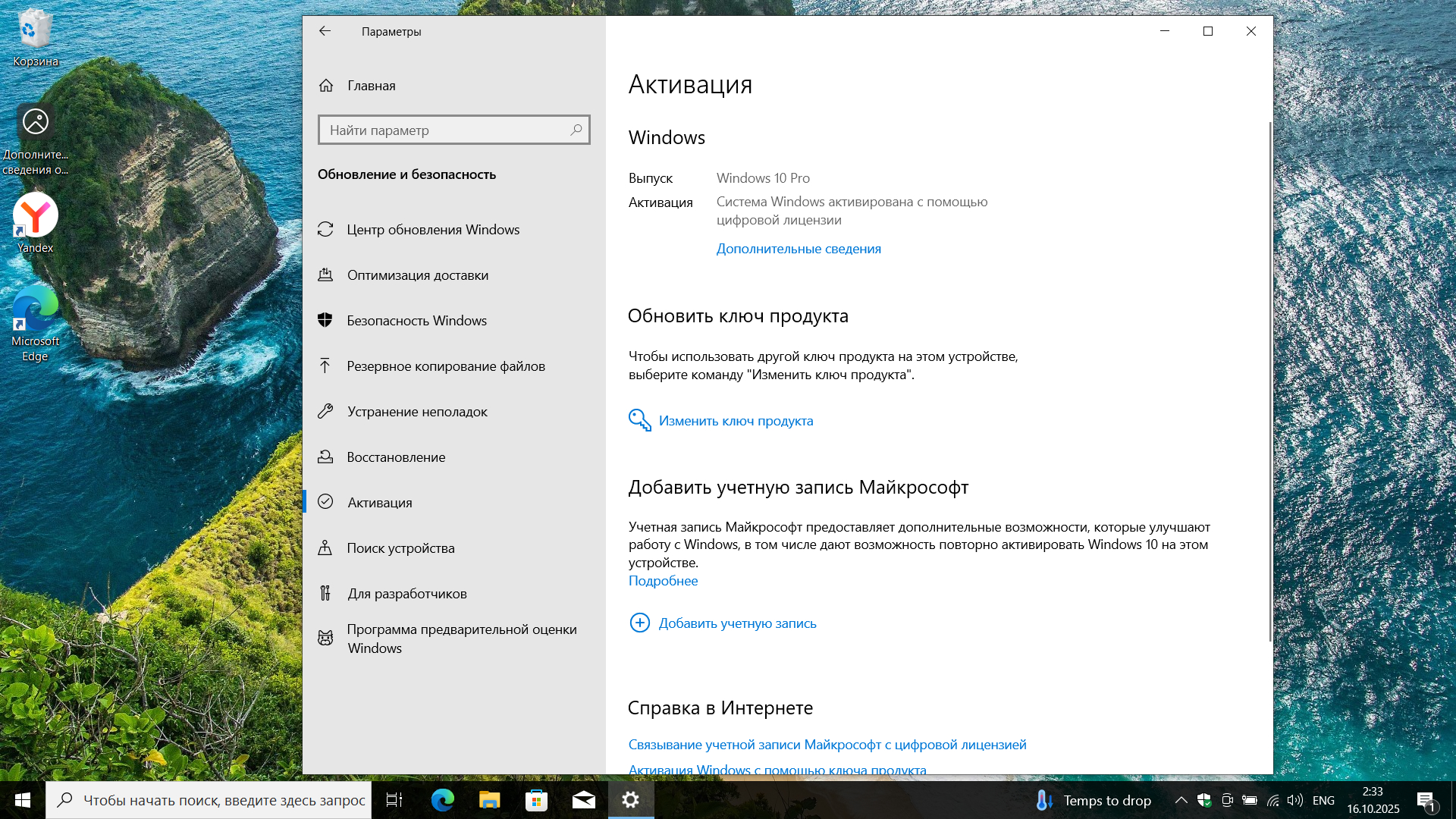
Task: Open Центр обновления Windows section
Action: pyautogui.click(x=433, y=230)
